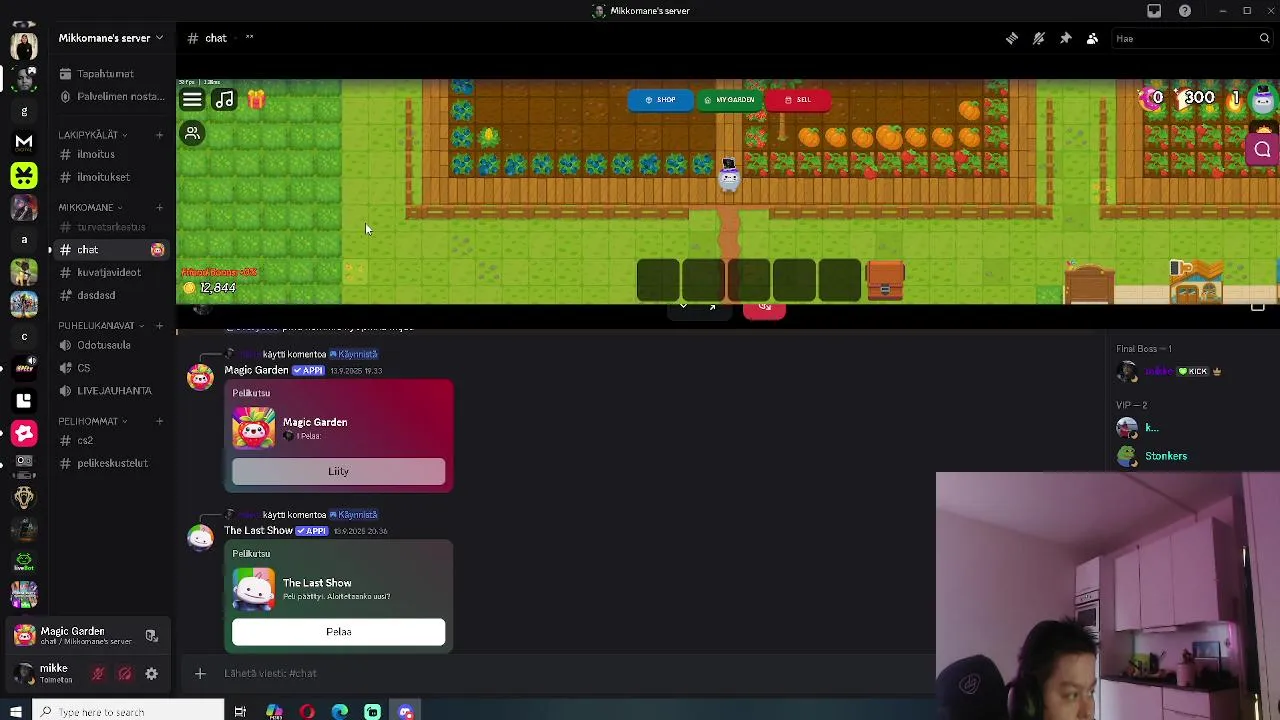
Task: Collapse the PELIHOMMAT category
Action: [x=92, y=422]
